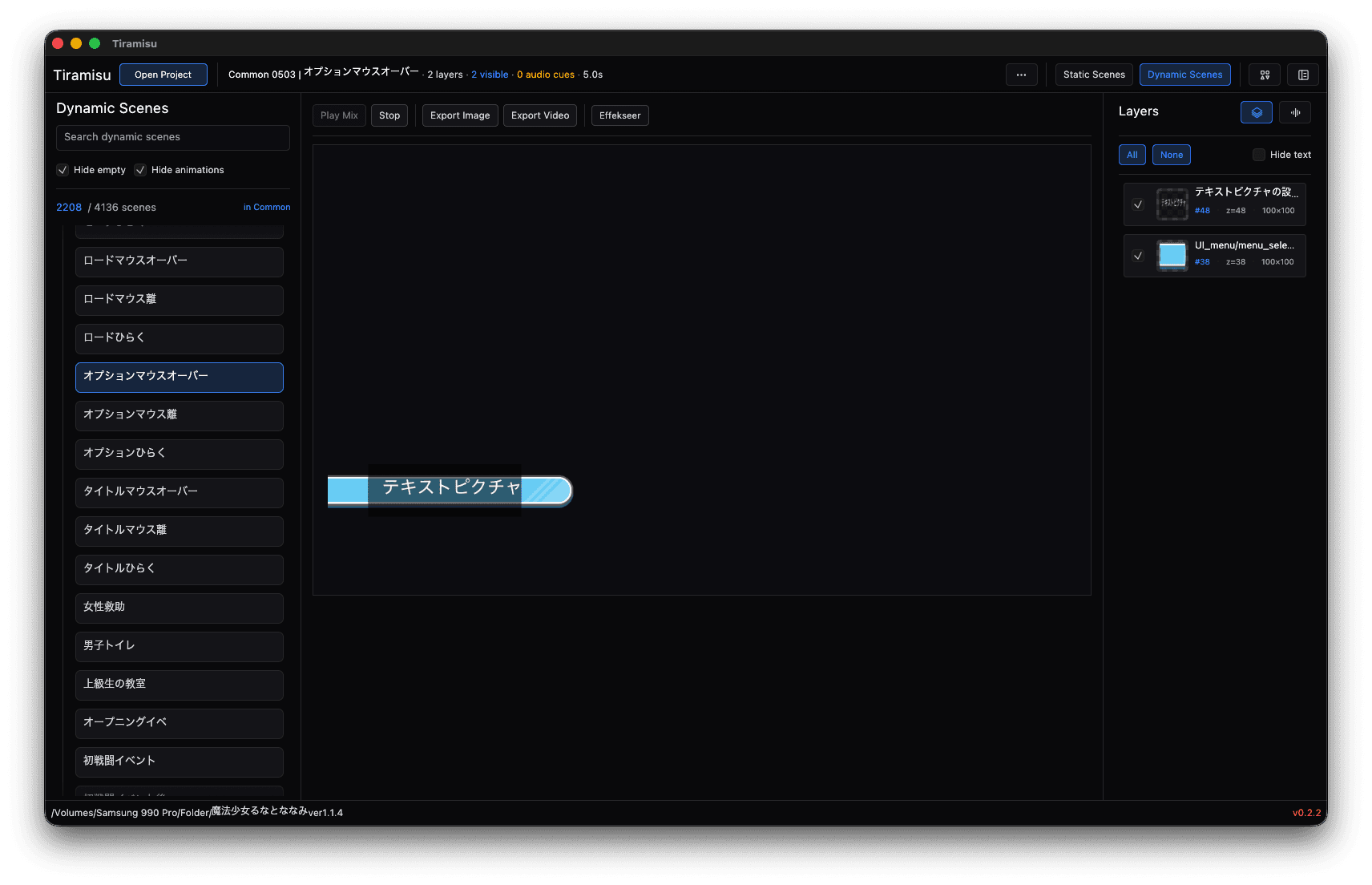The height and width of the screenshot is (885, 1372).
Task: Click the Export Video button
Action: pyautogui.click(x=540, y=115)
